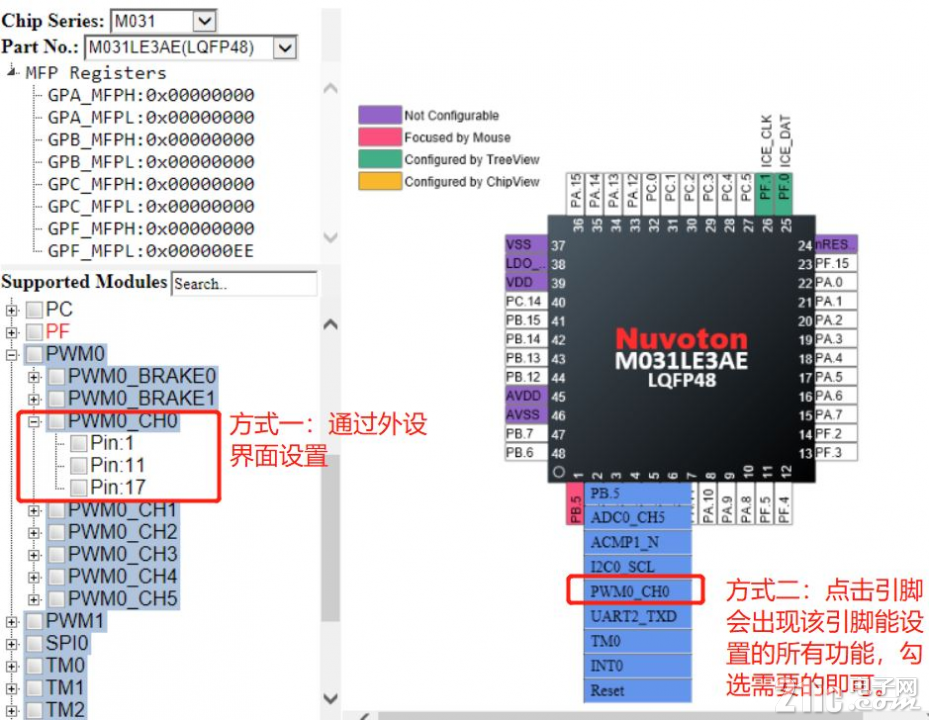Image resolution: width=929 pixels, height=720 pixels.
Task: Check the PWM0 module checkbox
Action: click(x=34, y=354)
